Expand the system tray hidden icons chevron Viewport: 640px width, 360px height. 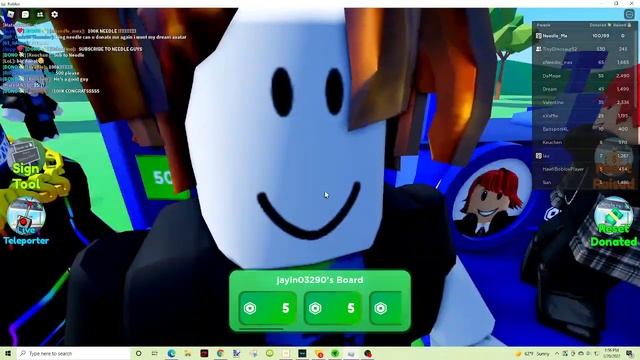557,353
